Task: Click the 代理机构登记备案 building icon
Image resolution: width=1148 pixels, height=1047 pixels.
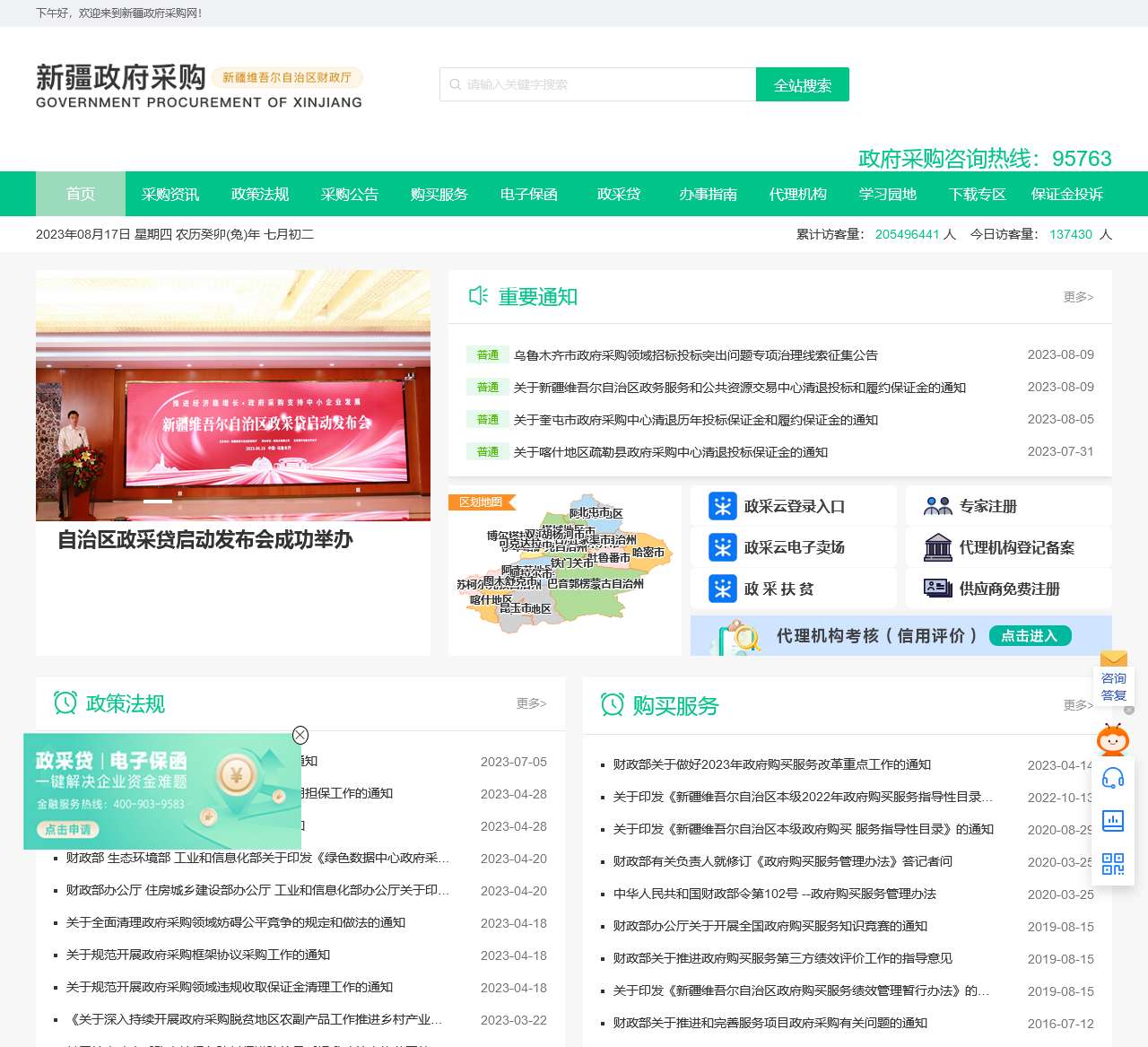Action: click(938, 547)
